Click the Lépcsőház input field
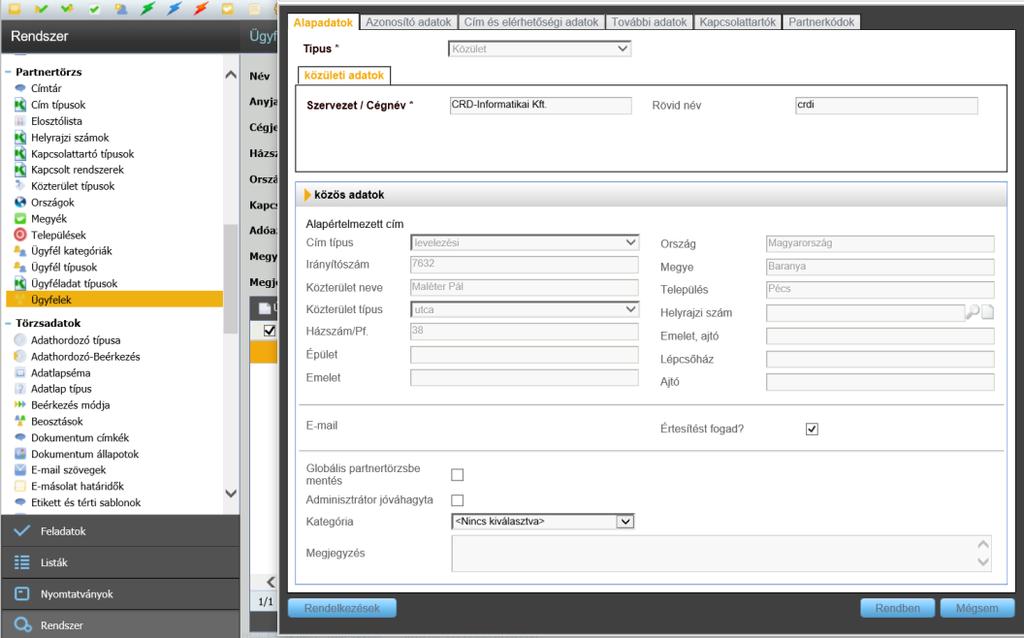 880,359
